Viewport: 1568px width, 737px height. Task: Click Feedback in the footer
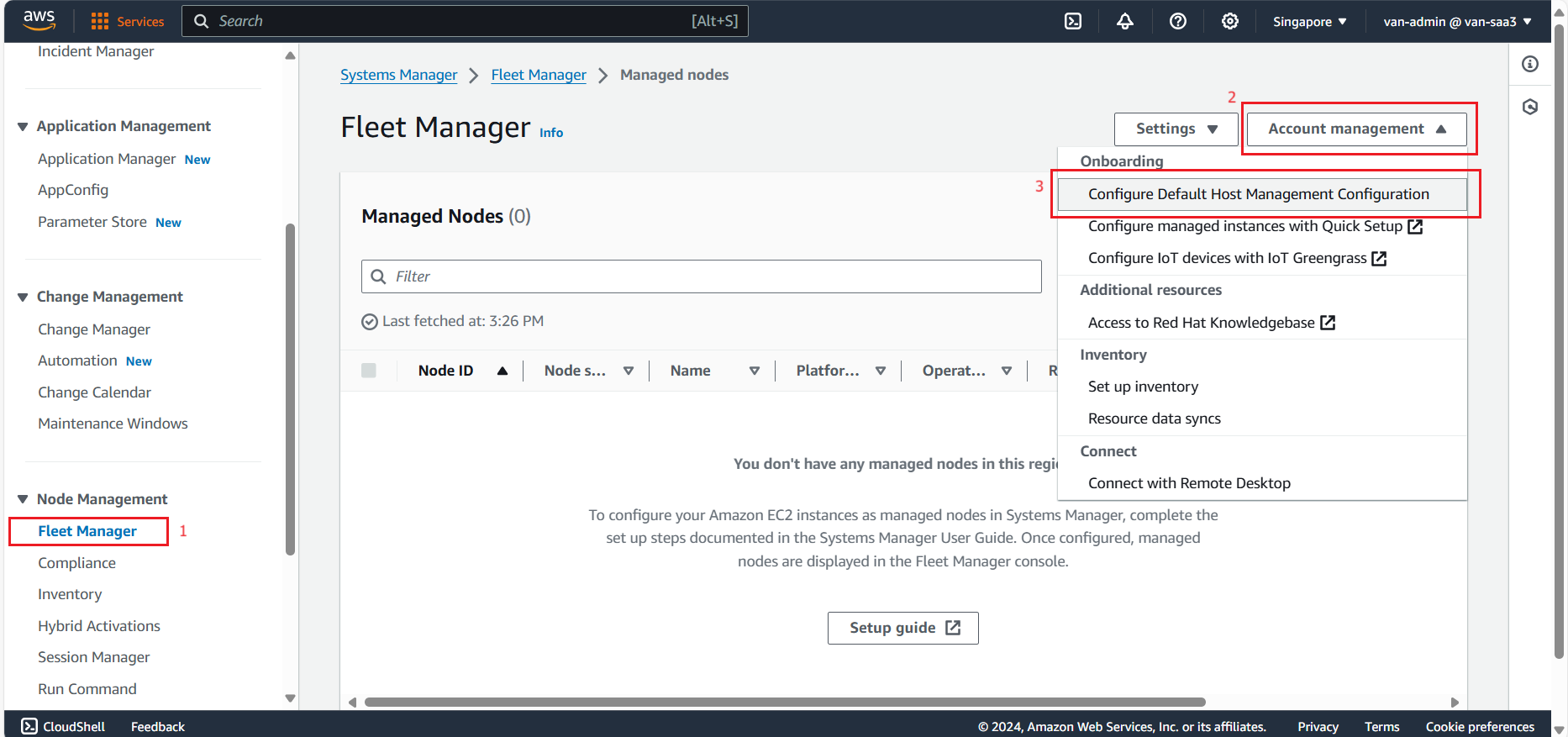(x=158, y=727)
